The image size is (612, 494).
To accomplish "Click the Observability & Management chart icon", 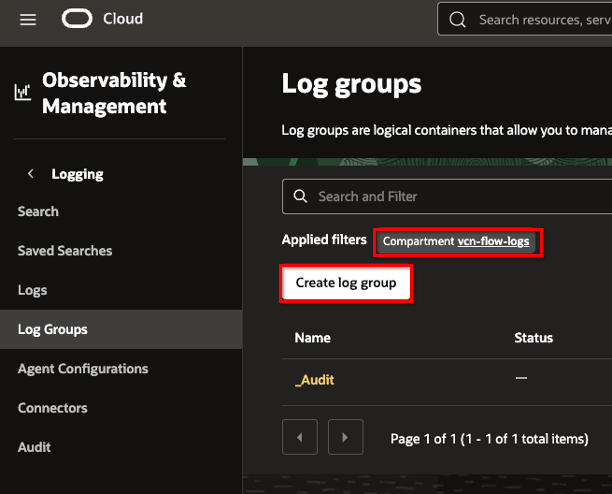I will [x=23, y=92].
